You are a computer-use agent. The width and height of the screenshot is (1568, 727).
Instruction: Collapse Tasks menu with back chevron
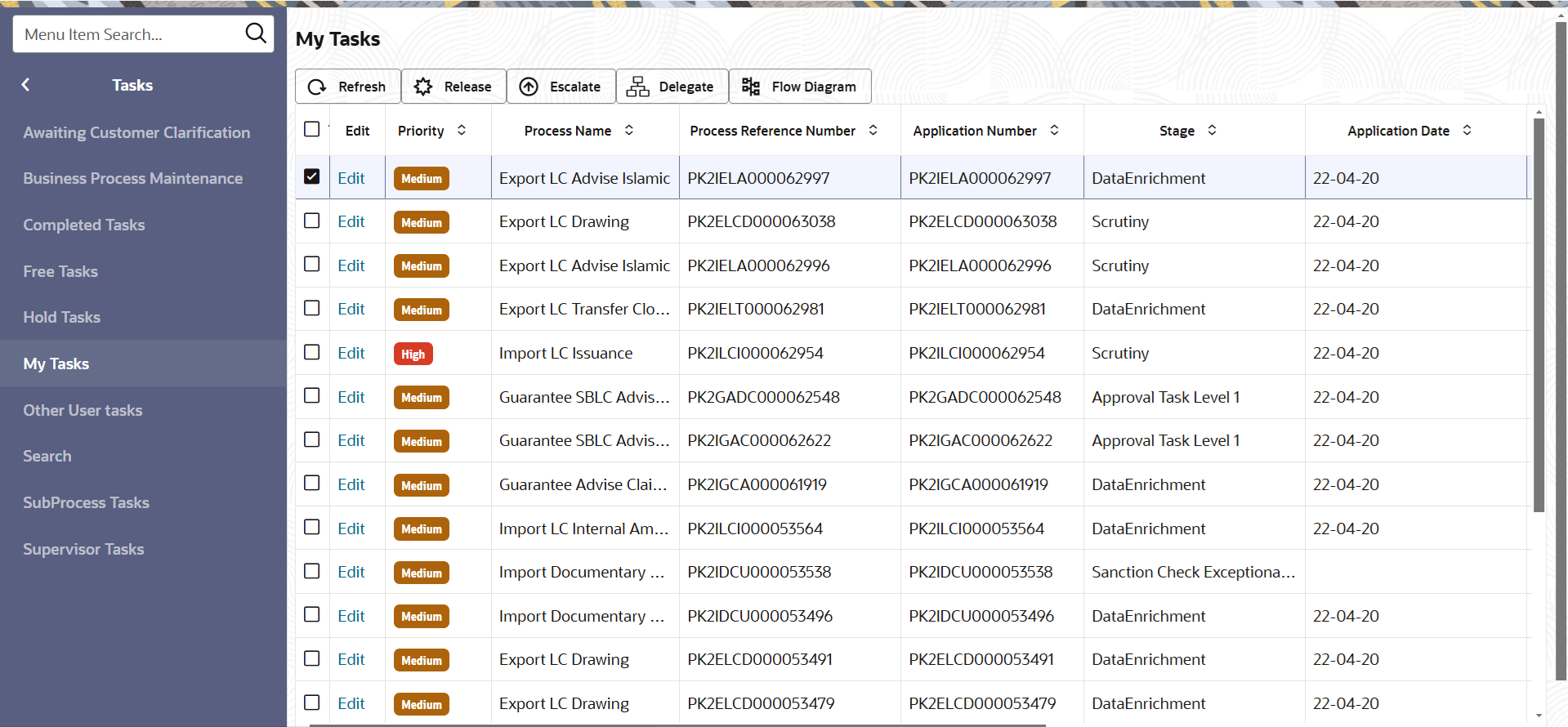25,85
